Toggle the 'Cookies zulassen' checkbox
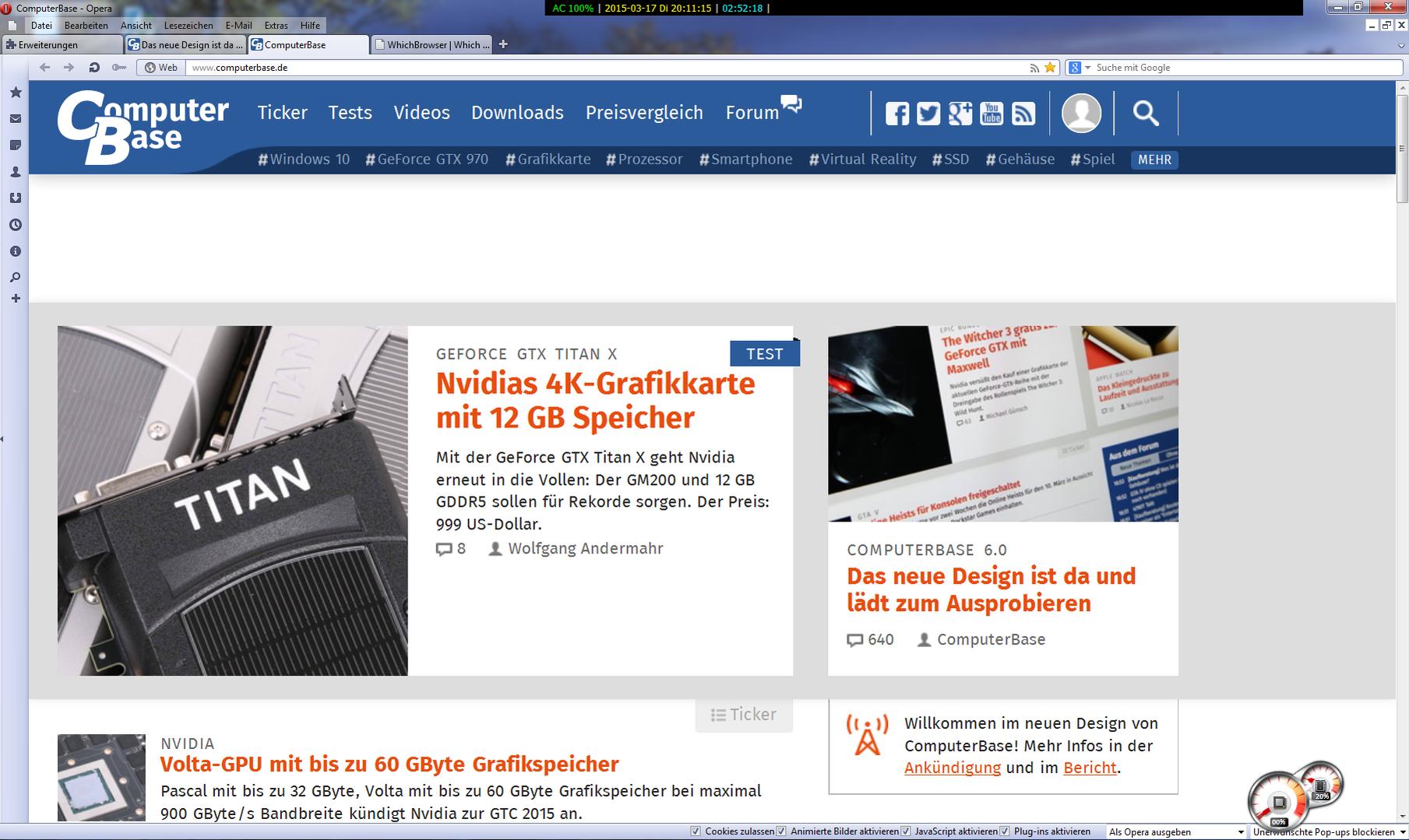This screenshot has width=1409, height=840. pos(696,831)
